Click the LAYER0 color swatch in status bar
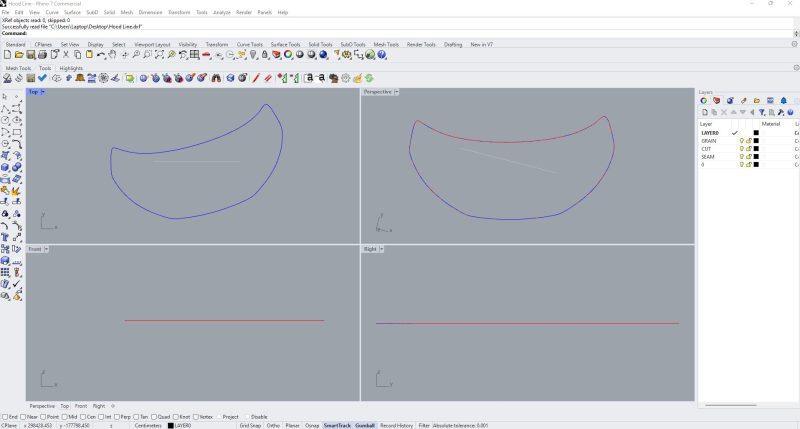The image size is (800, 429). [x=171, y=425]
